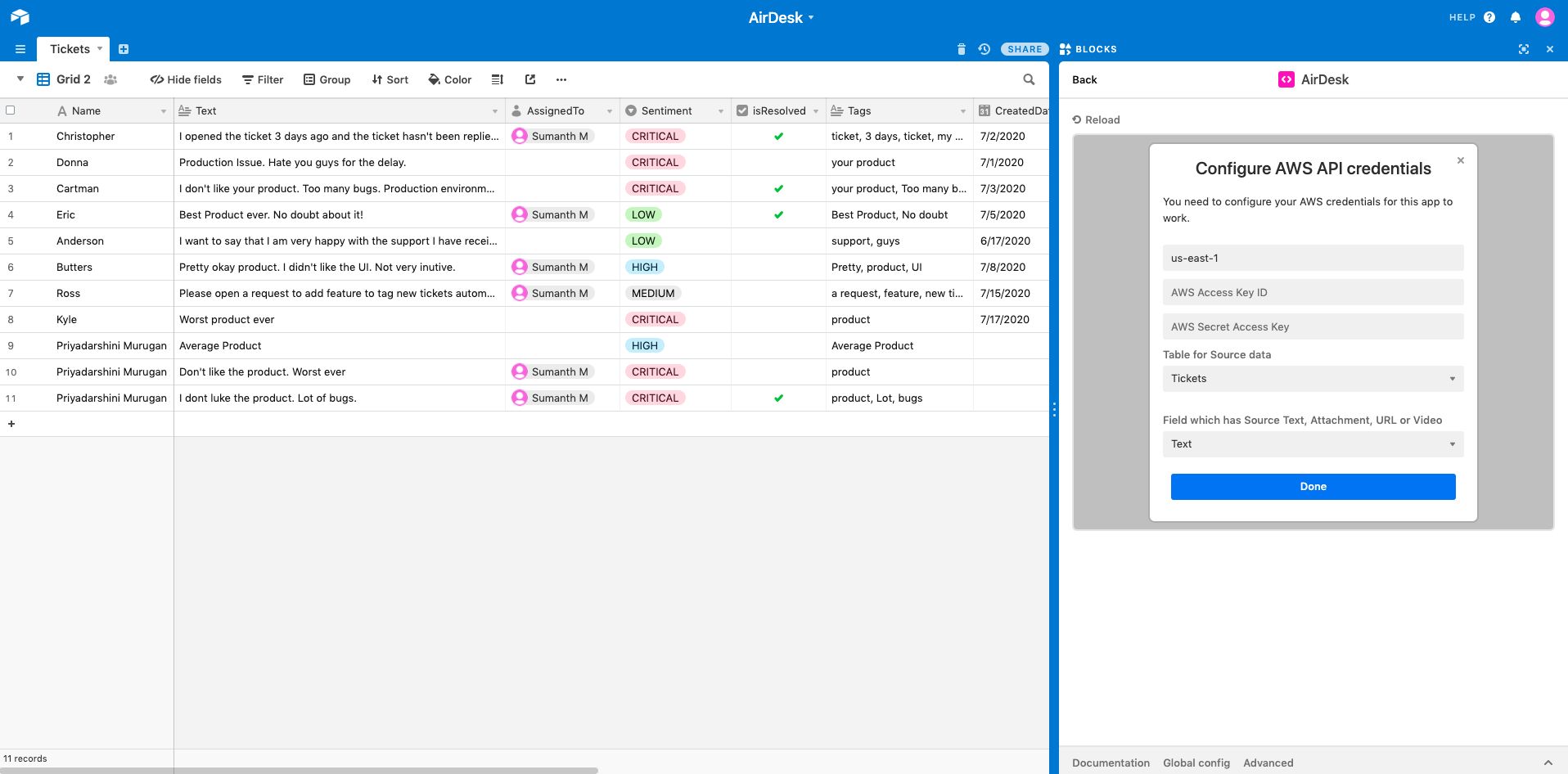Open the Text column dropdown

[495, 111]
